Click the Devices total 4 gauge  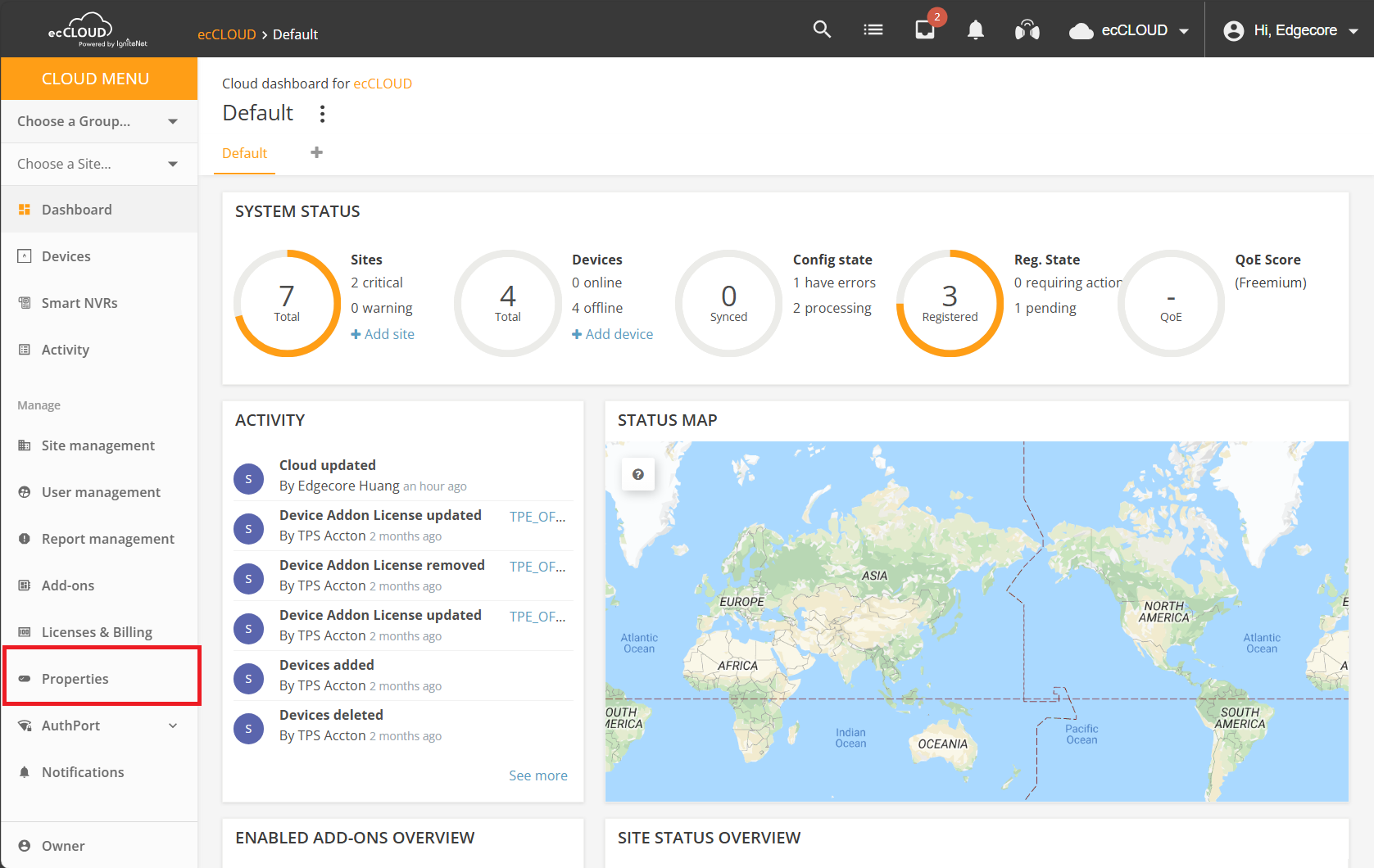[x=508, y=303]
